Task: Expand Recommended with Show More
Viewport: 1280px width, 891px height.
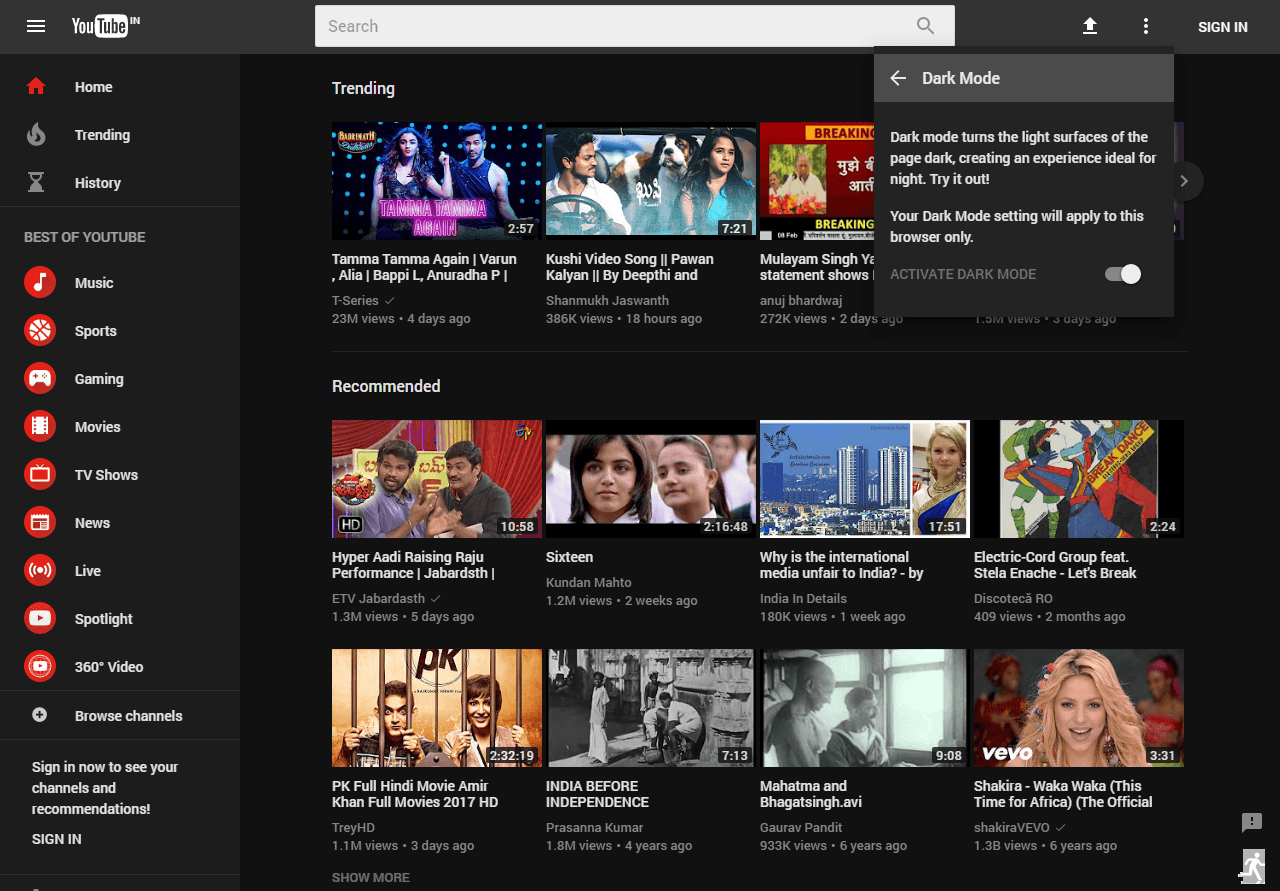Action: [x=370, y=877]
